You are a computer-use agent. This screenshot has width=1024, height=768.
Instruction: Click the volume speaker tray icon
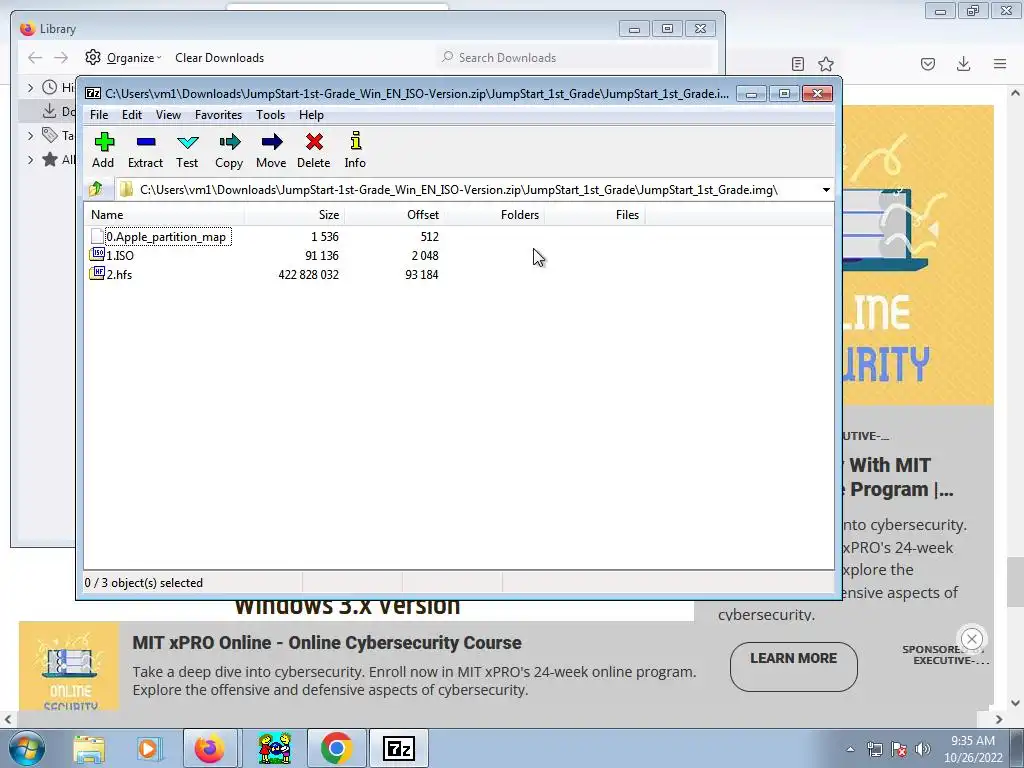[922, 749]
